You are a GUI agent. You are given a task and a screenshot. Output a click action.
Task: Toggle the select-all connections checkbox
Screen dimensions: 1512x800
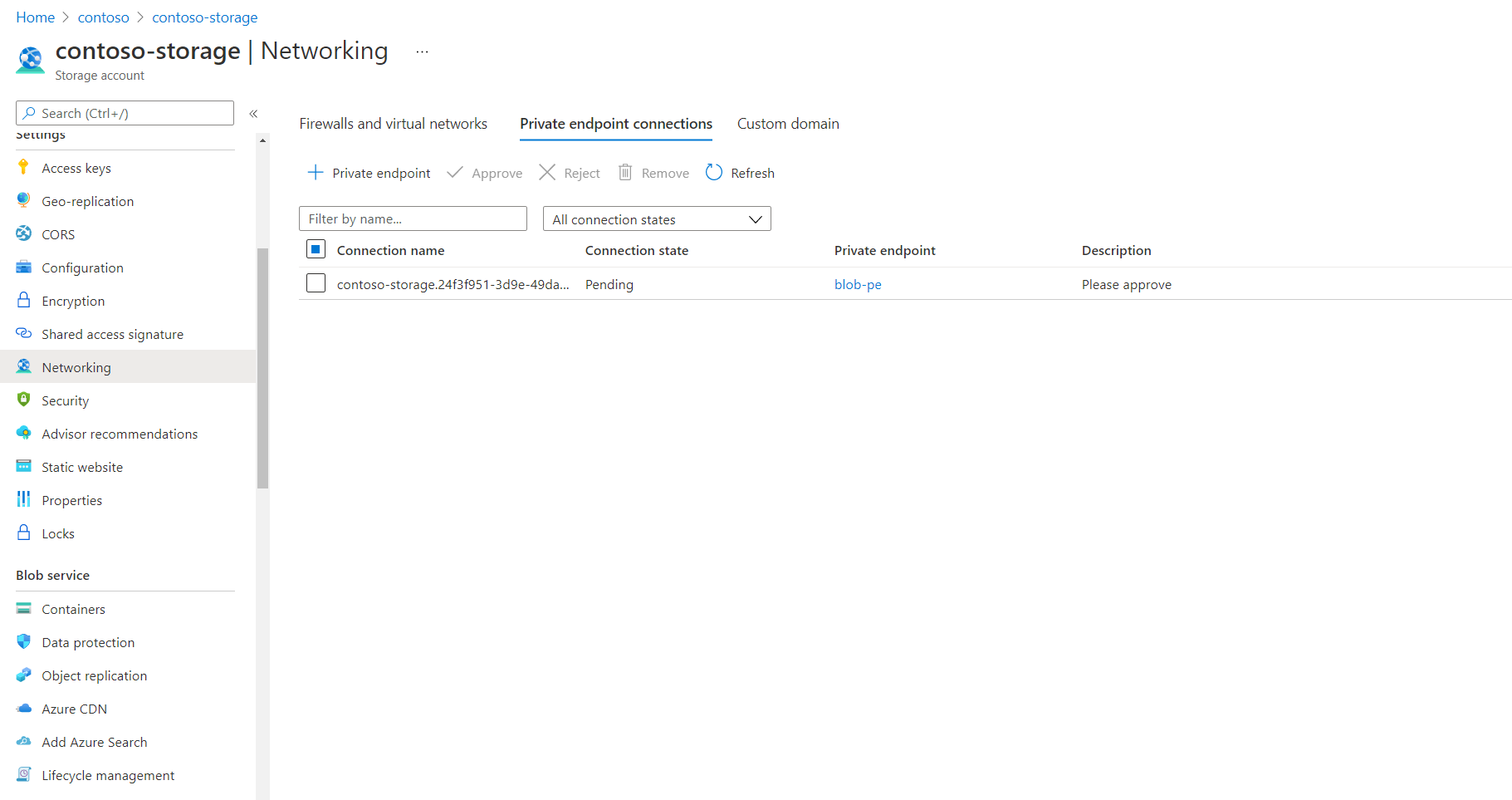(316, 249)
